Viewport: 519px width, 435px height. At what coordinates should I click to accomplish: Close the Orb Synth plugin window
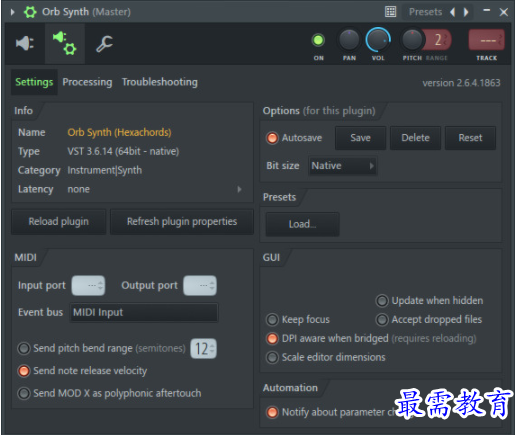pyautogui.click(x=504, y=12)
